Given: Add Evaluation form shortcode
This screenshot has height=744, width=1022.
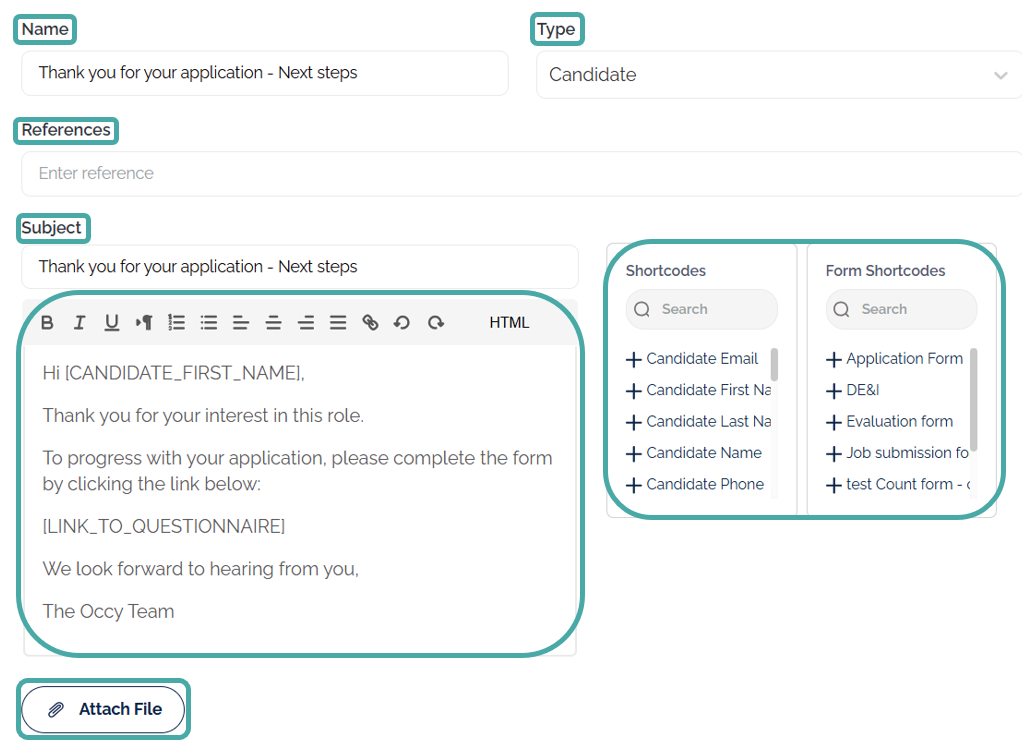Looking at the screenshot, I should click(x=889, y=421).
